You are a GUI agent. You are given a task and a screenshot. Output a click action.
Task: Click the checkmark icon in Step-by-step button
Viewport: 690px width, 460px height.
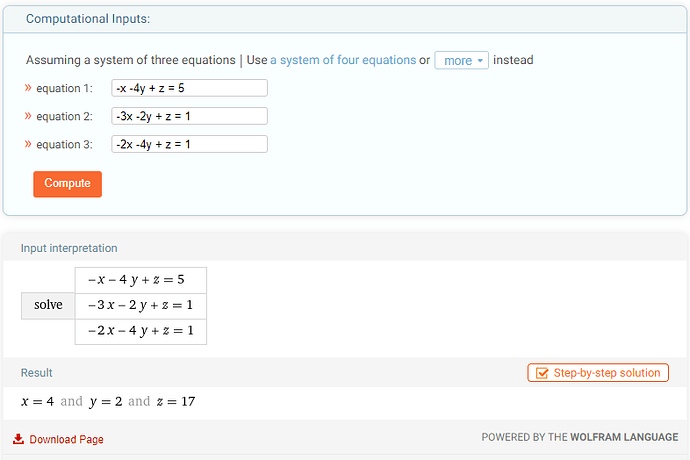pyautogui.click(x=542, y=373)
